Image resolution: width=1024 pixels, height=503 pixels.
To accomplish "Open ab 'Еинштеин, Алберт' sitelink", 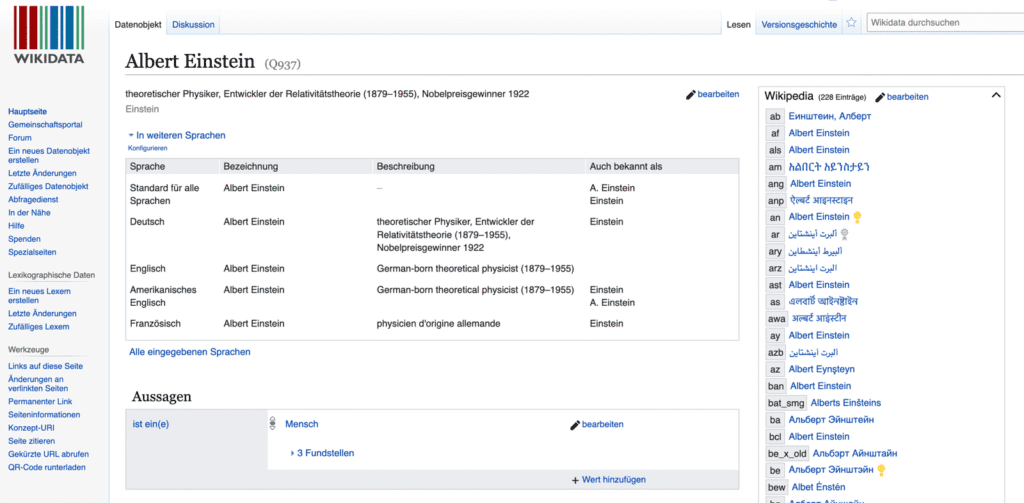I will pos(830,116).
